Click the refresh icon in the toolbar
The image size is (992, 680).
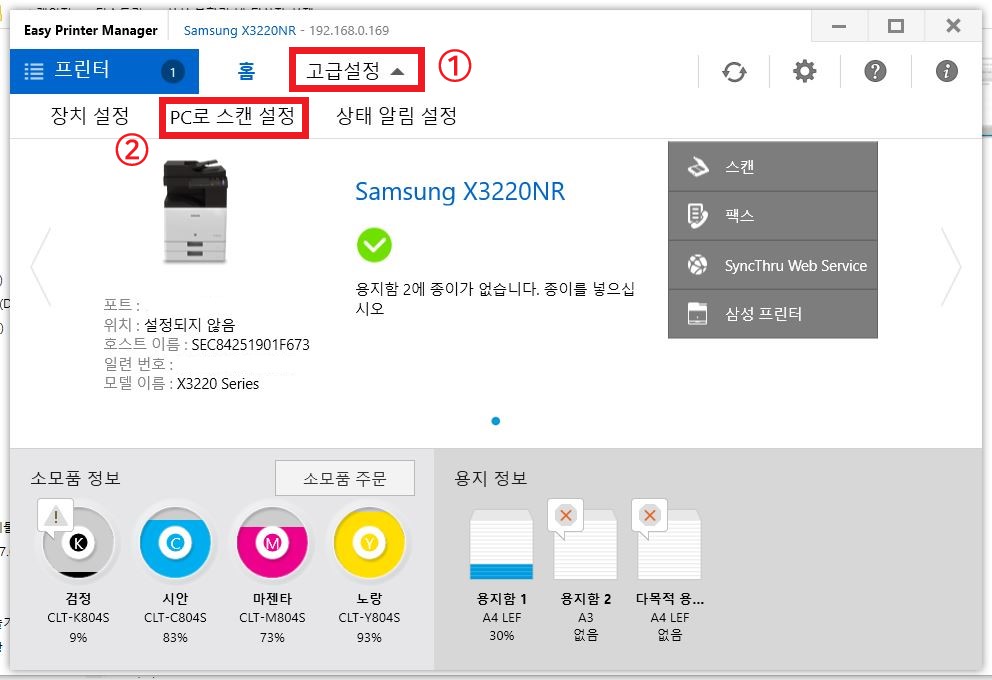[x=734, y=71]
